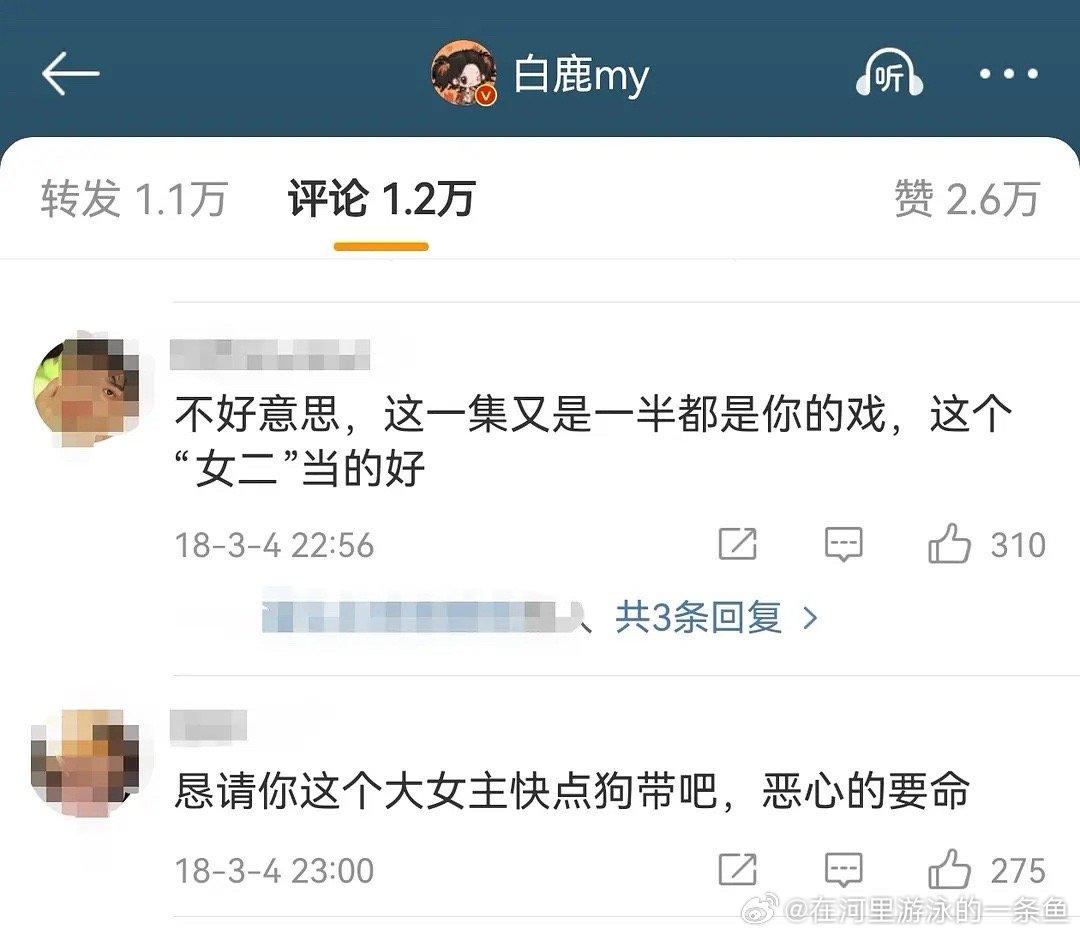Image resolution: width=1080 pixels, height=935 pixels.
Task: Like the comment with 310 likes
Action: 949,544
